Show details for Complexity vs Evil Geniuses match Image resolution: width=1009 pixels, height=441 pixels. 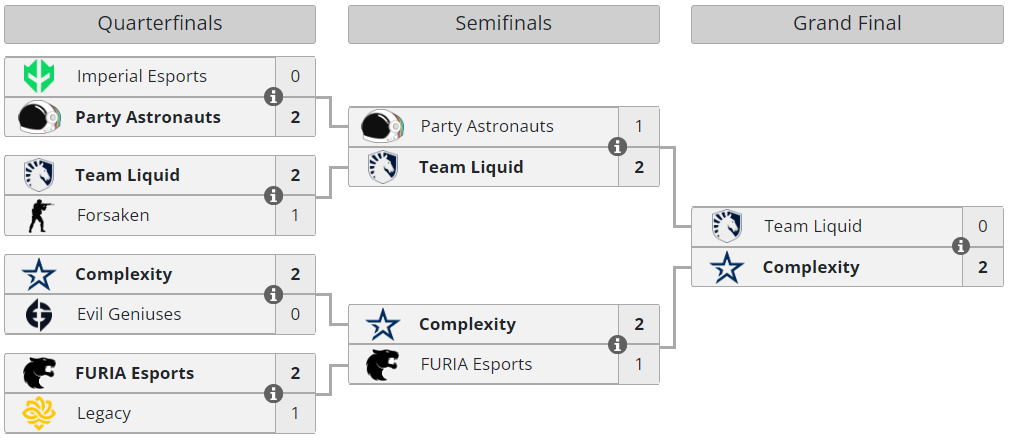[273, 295]
